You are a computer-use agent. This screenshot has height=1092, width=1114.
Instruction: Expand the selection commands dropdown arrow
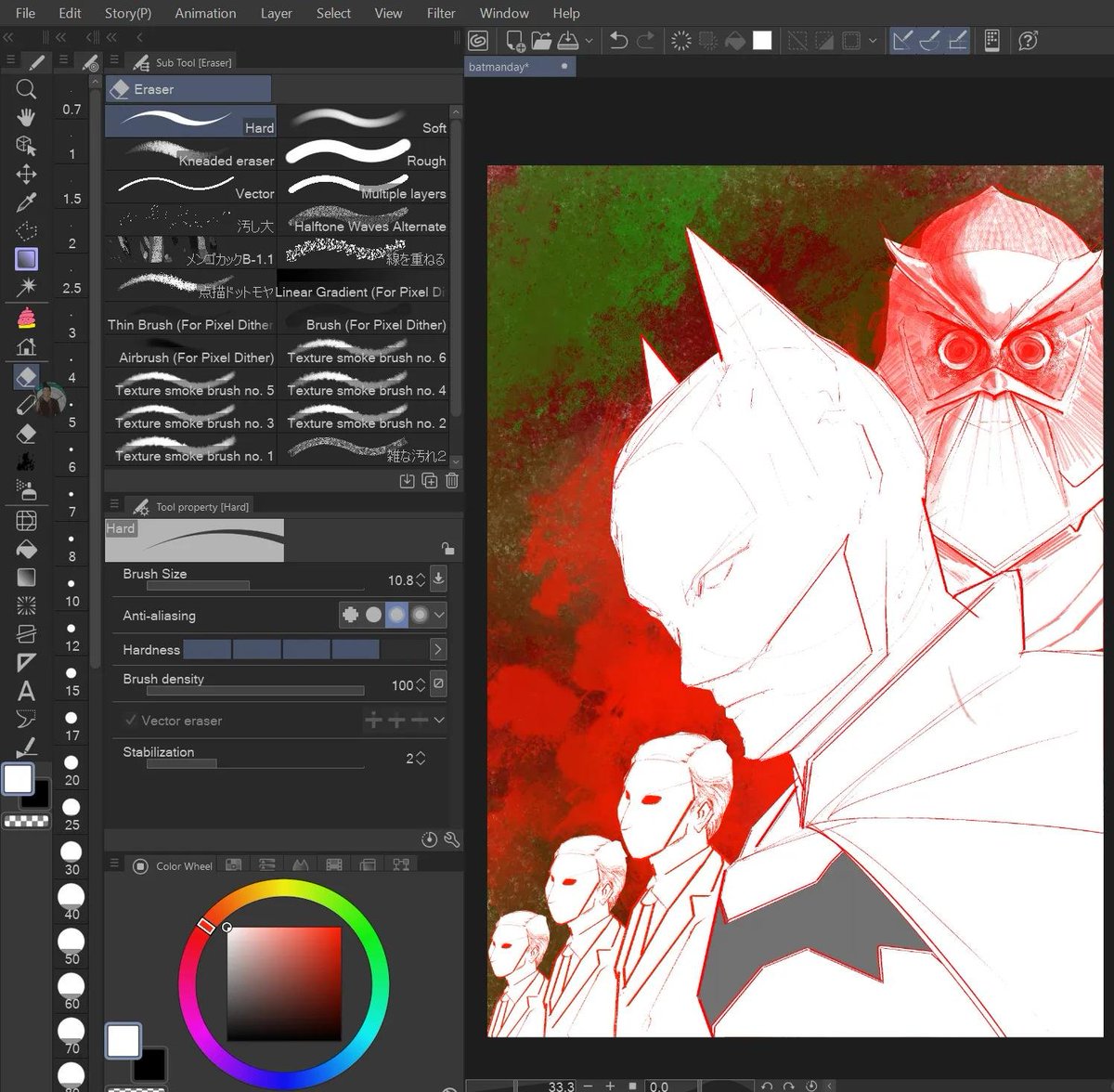[873, 42]
